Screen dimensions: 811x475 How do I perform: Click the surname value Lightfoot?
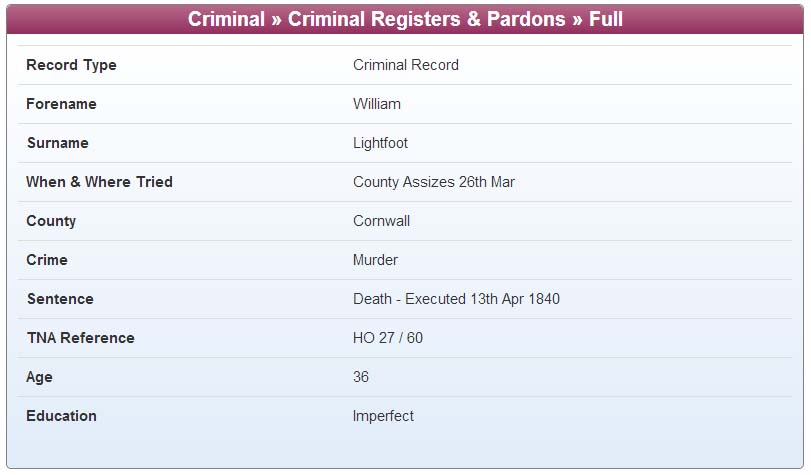380,143
